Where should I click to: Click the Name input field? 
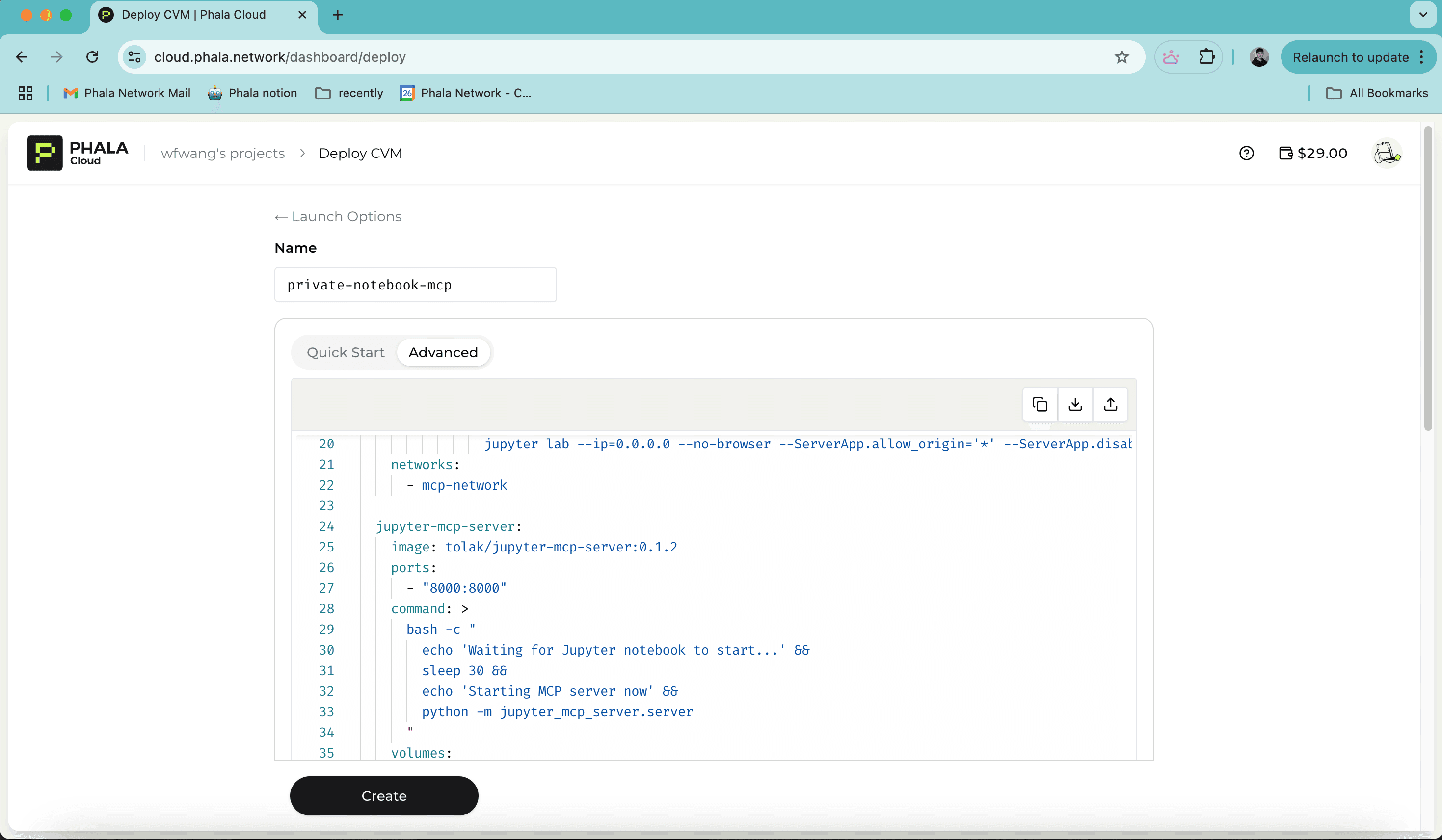[415, 285]
